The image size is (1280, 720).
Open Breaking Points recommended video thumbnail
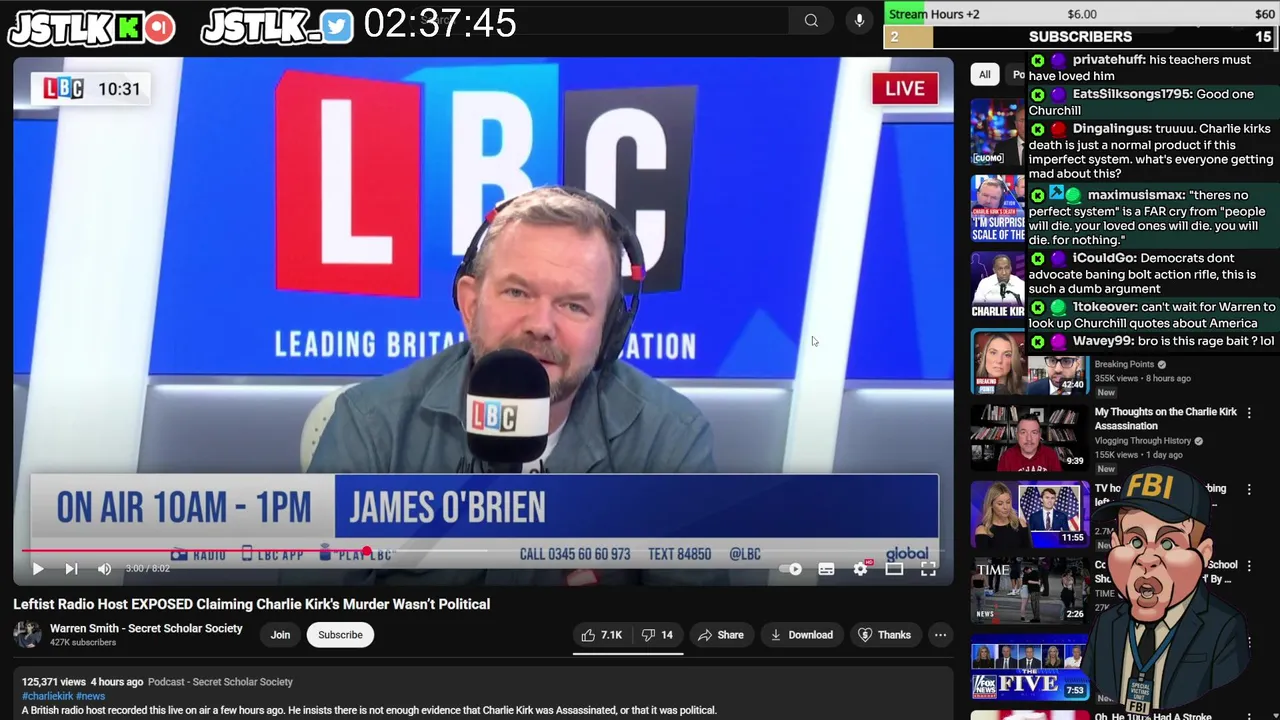click(1029, 362)
